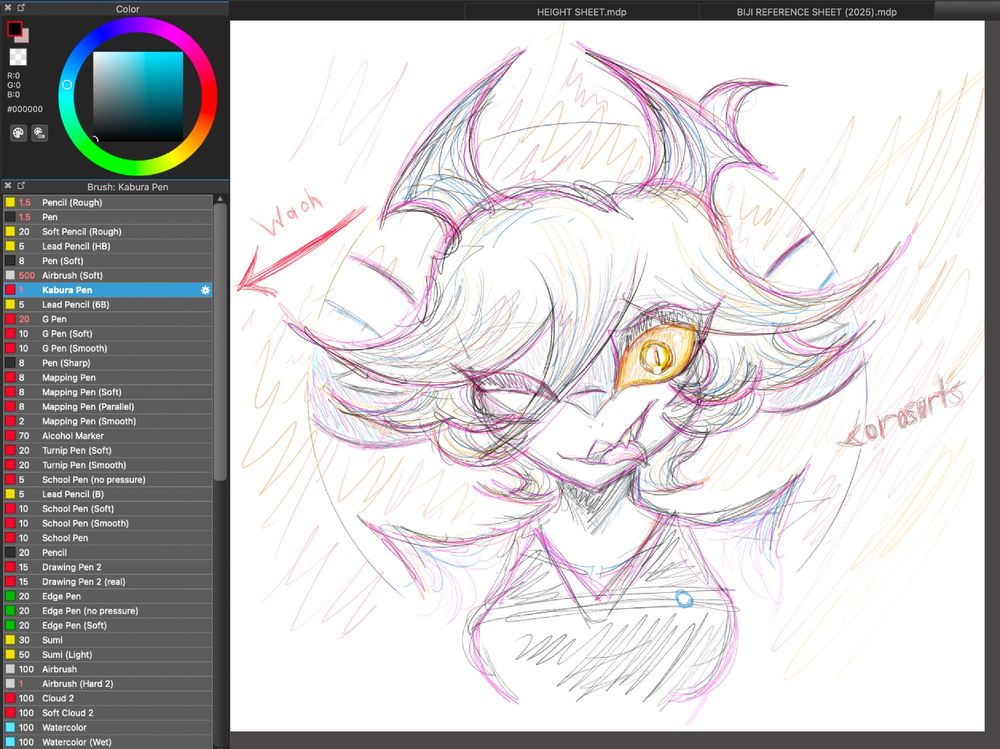The image size is (1000, 749).
Task: Select the Drawing Pen 2 brush
Action: tap(108, 567)
